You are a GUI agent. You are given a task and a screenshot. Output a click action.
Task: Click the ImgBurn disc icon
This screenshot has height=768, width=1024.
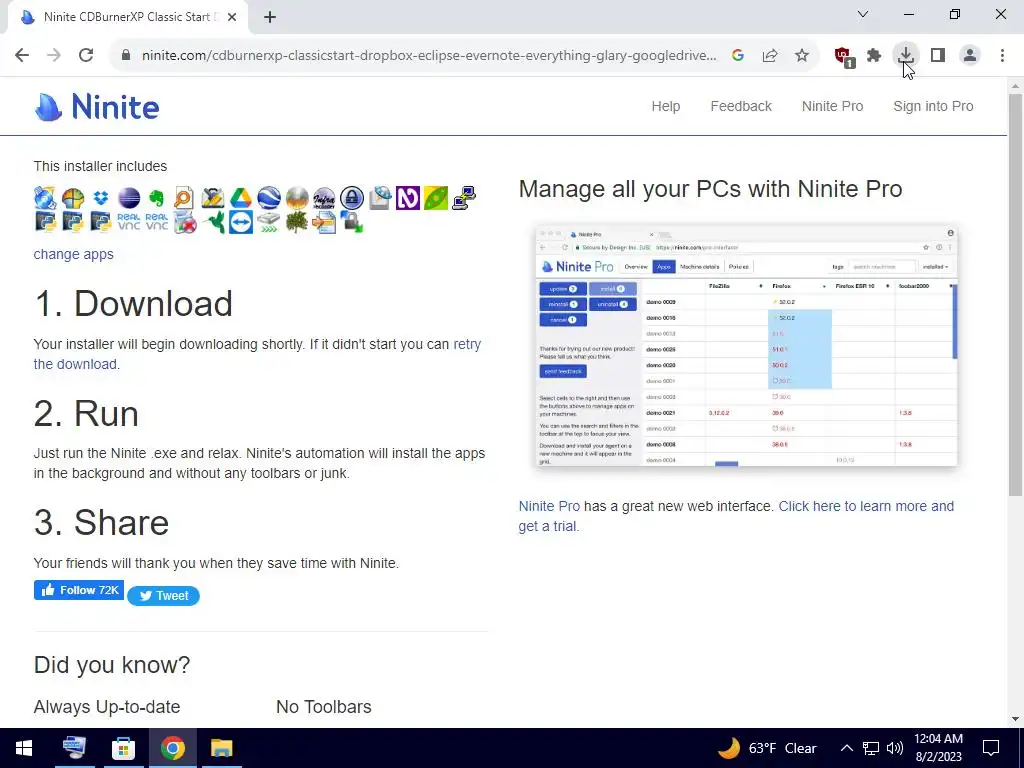tap(297, 198)
